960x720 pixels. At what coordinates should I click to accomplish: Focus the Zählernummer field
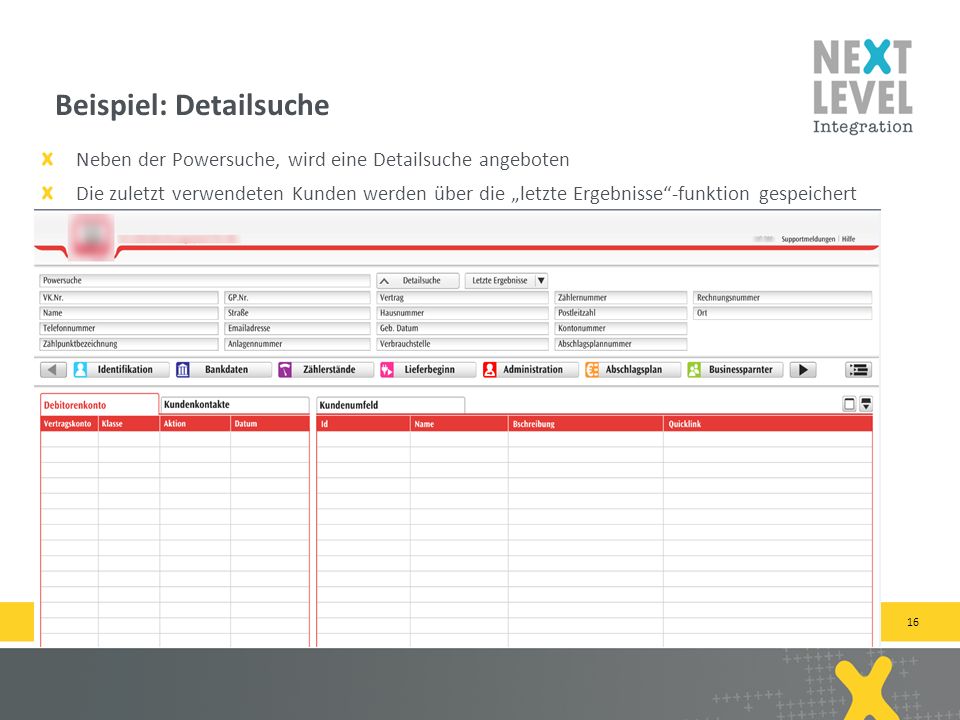pyautogui.click(x=621, y=298)
